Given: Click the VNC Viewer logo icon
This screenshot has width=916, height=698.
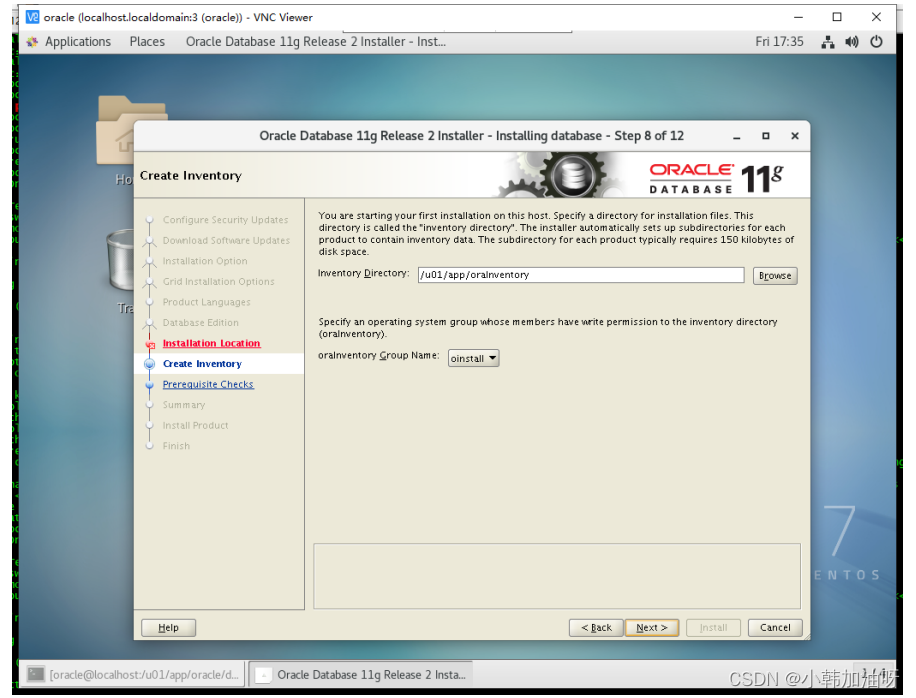Looking at the screenshot, I should point(33,17).
